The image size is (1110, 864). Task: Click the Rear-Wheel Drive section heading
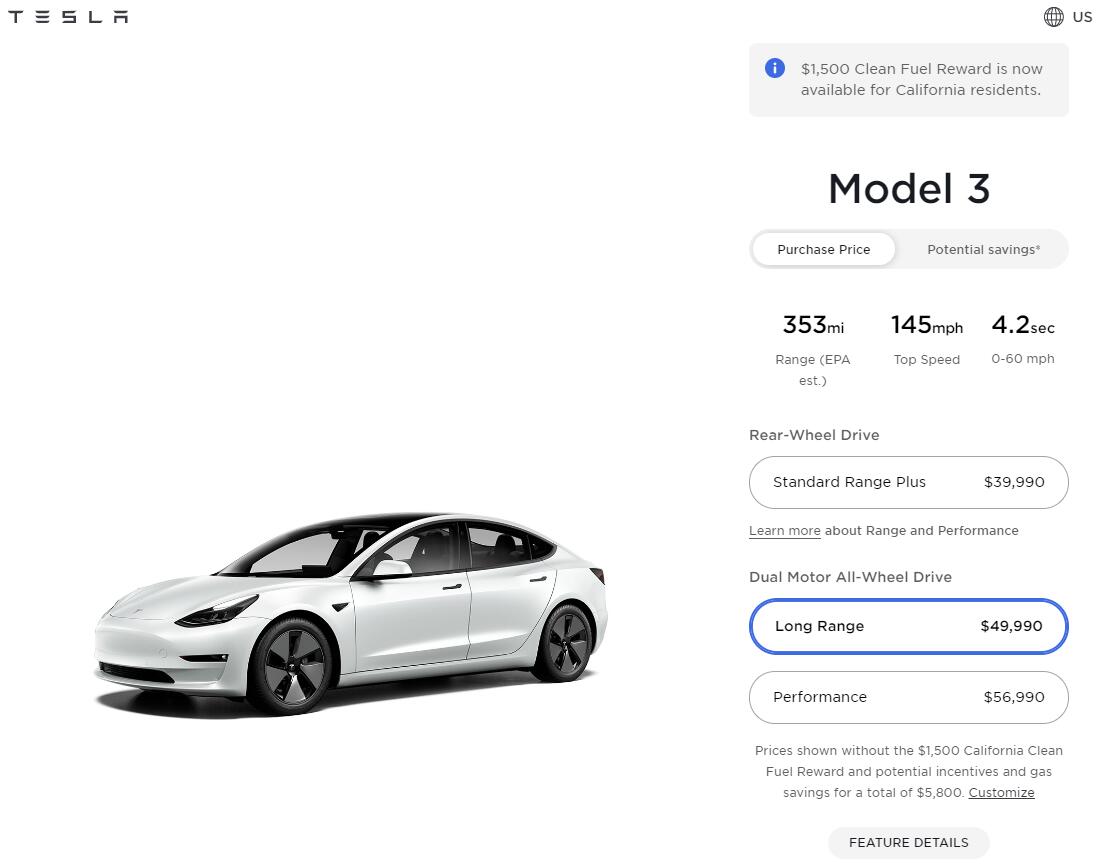point(814,435)
